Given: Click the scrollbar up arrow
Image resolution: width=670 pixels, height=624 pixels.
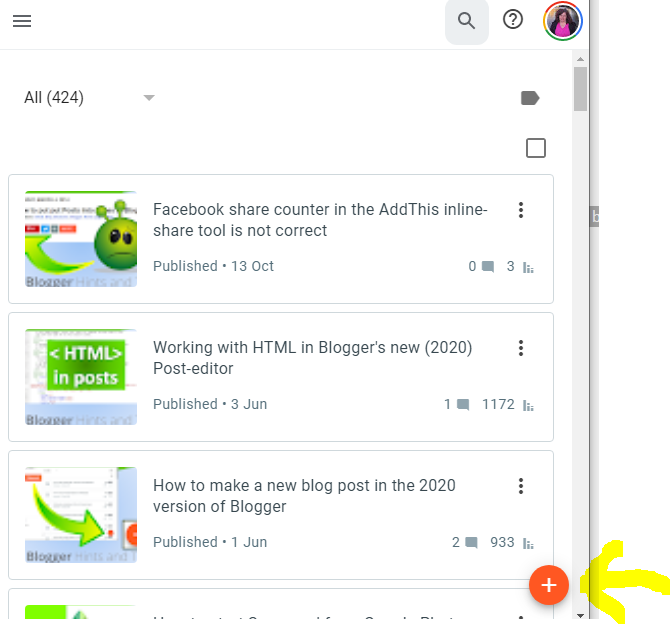Looking at the screenshot, I should (580, 59).
